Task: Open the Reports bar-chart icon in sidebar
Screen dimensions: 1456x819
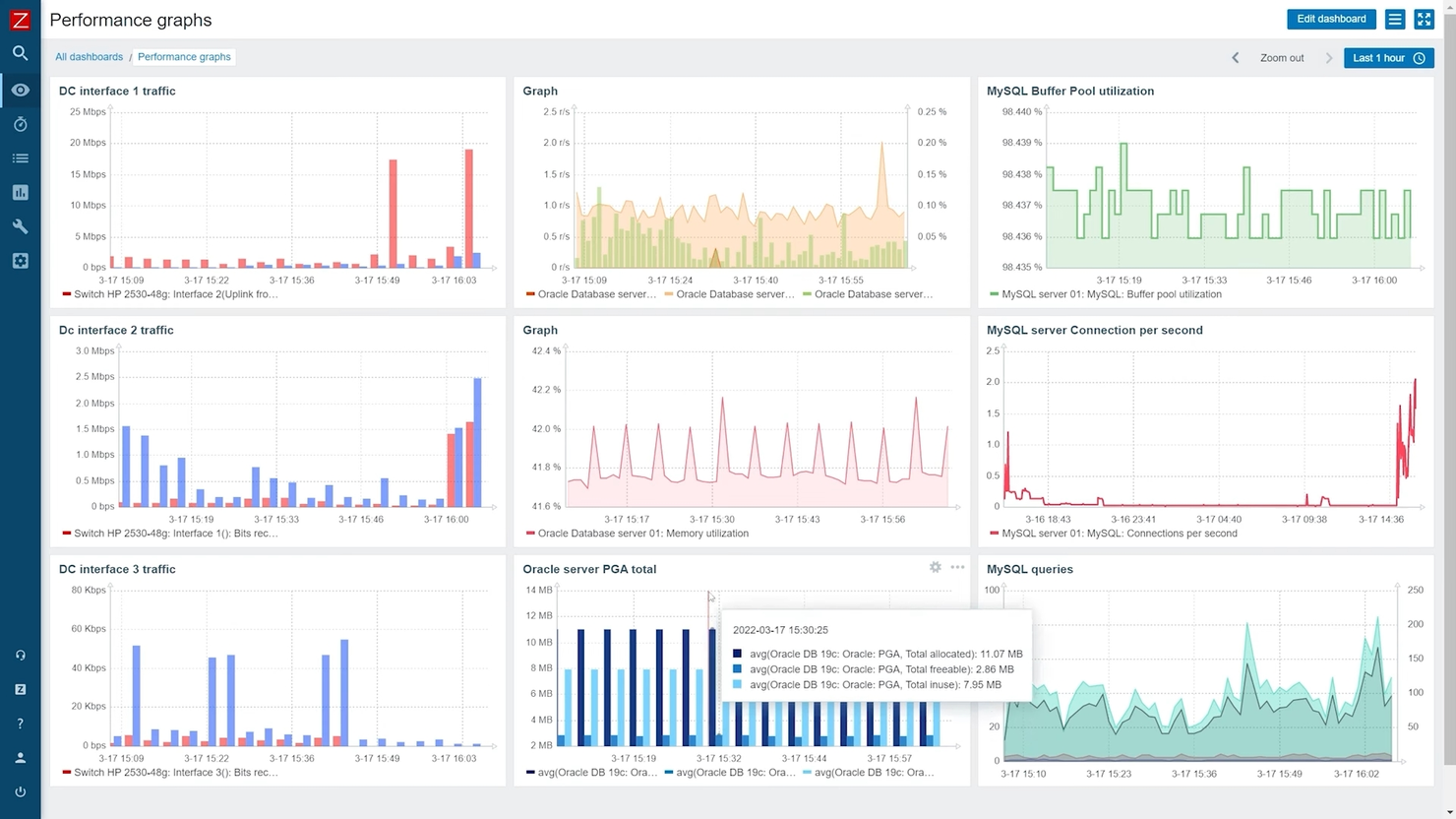Action: tap(20, 192)
